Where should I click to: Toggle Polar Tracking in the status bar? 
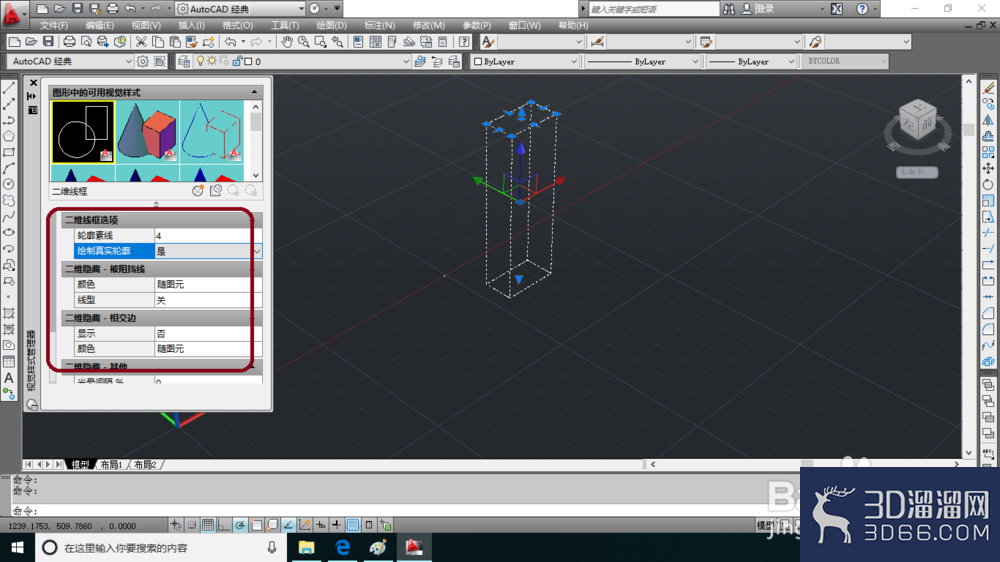240,525
